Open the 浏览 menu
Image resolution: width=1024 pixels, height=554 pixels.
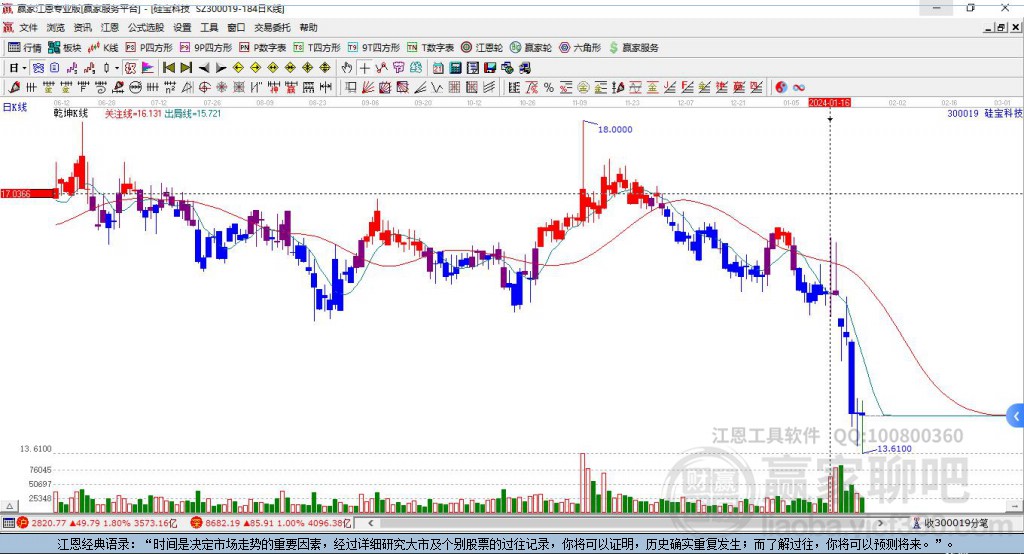click(56, 27)
